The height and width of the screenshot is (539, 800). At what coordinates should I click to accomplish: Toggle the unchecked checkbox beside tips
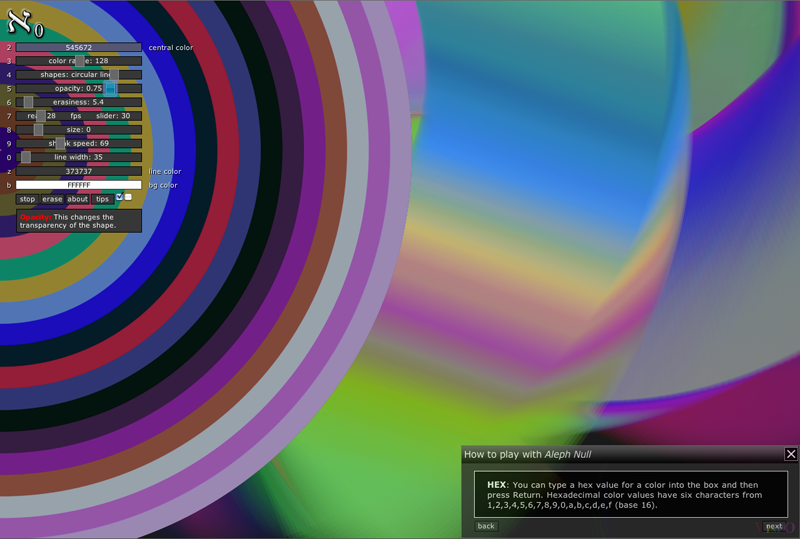[x=128, y=197]
